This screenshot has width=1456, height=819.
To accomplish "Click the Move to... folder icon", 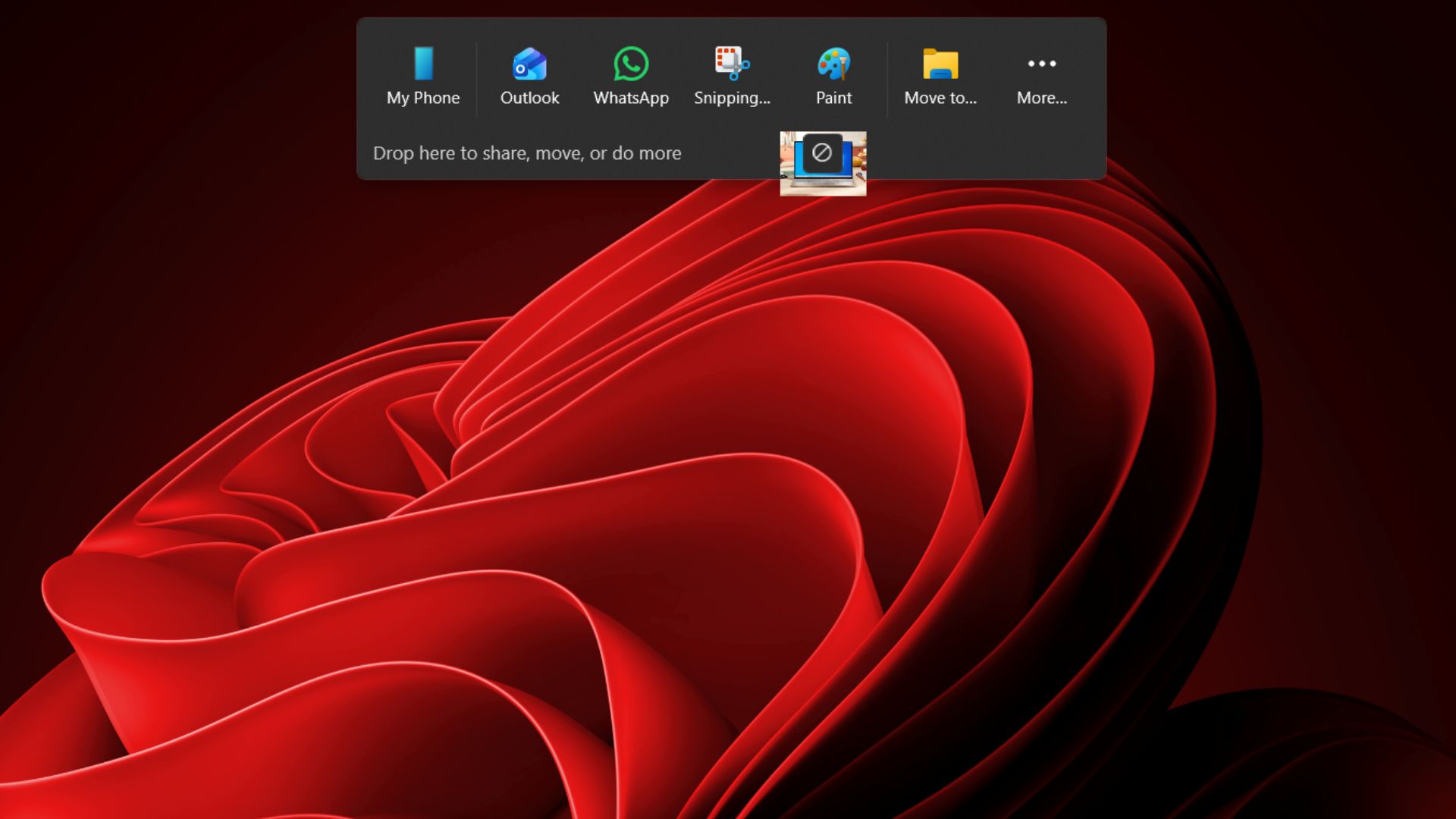I will tap(940, 64).
